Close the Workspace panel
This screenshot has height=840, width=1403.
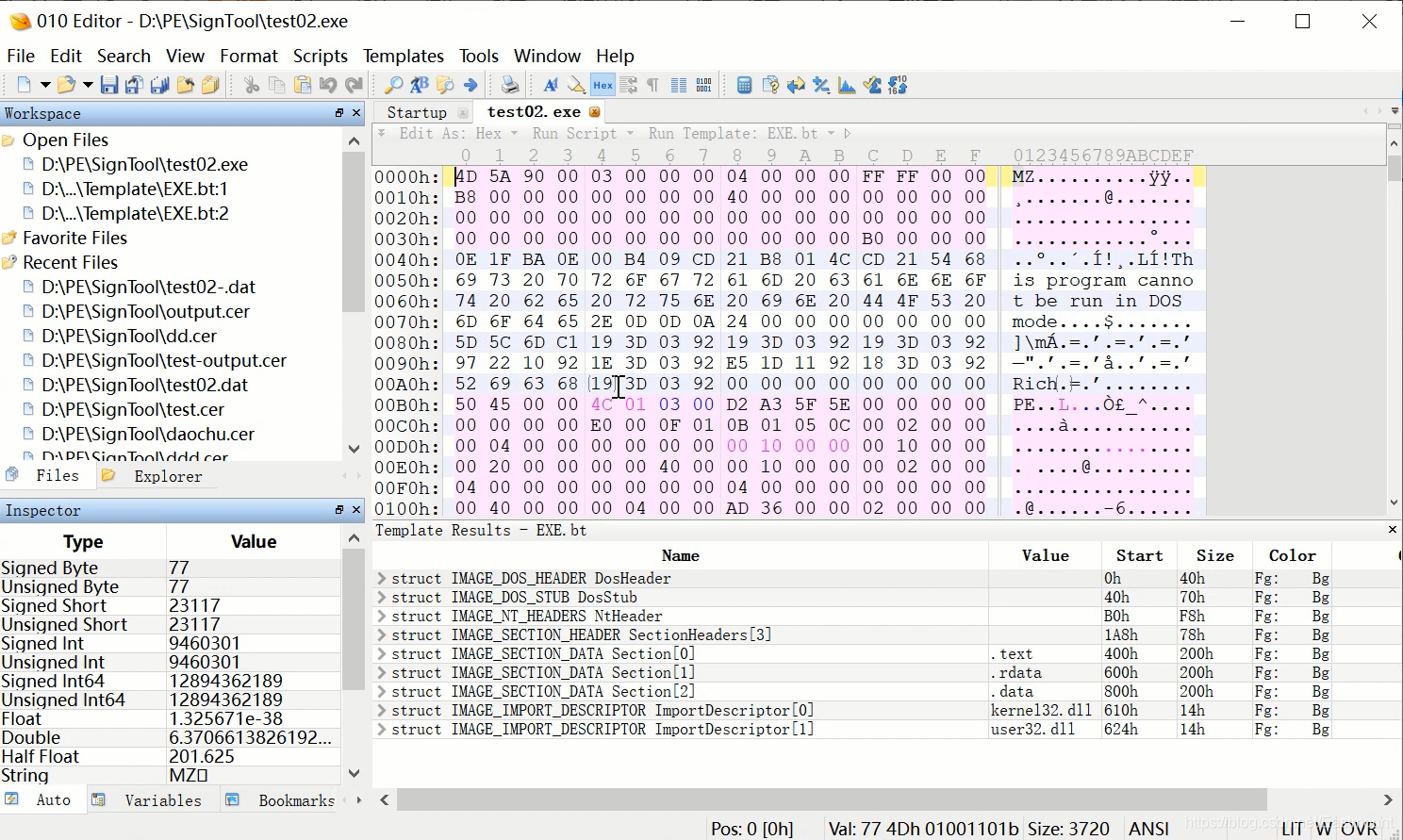tap(356, 113)
